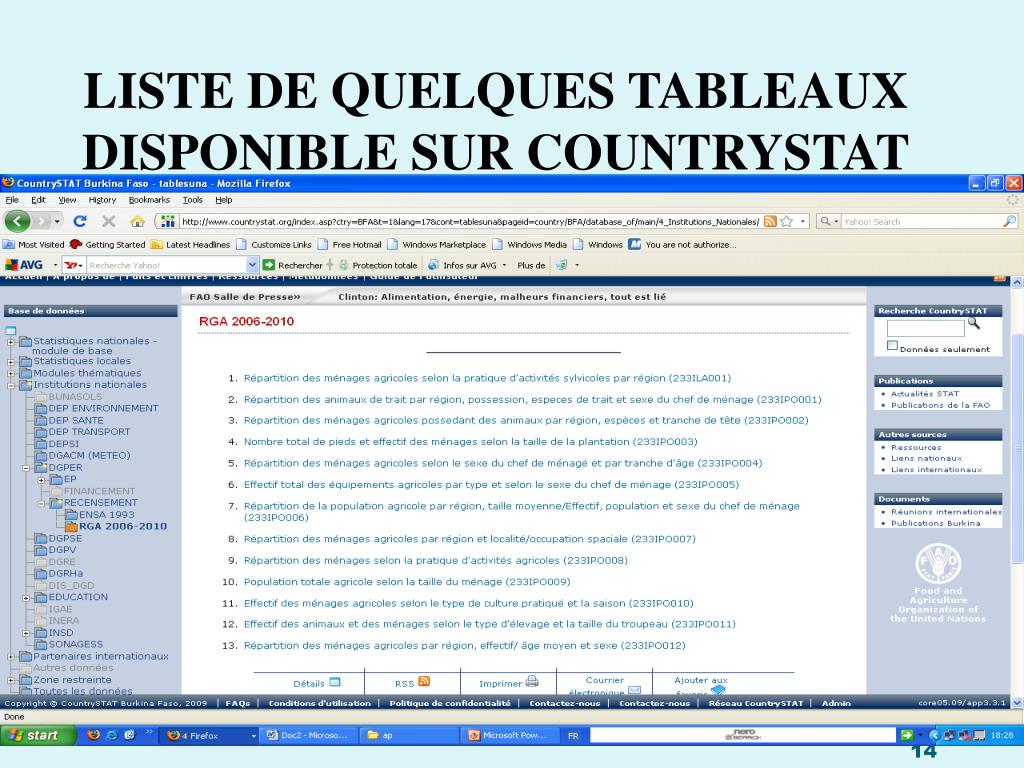Click the Courrier électronique envelope icon
Viewport: 1024px width, 768px height.
[634, 690]
